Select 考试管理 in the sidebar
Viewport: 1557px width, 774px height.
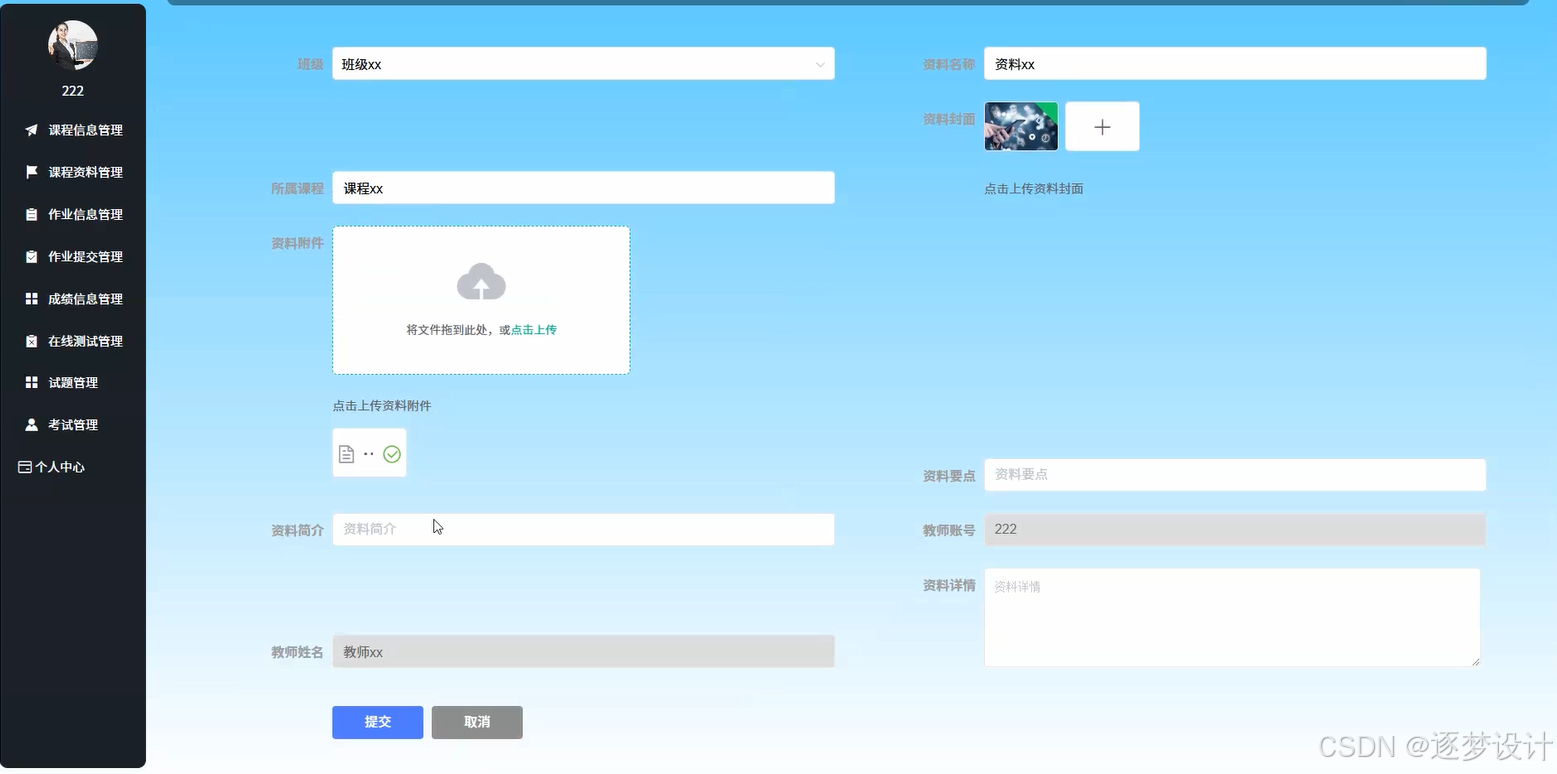point(73,425)
